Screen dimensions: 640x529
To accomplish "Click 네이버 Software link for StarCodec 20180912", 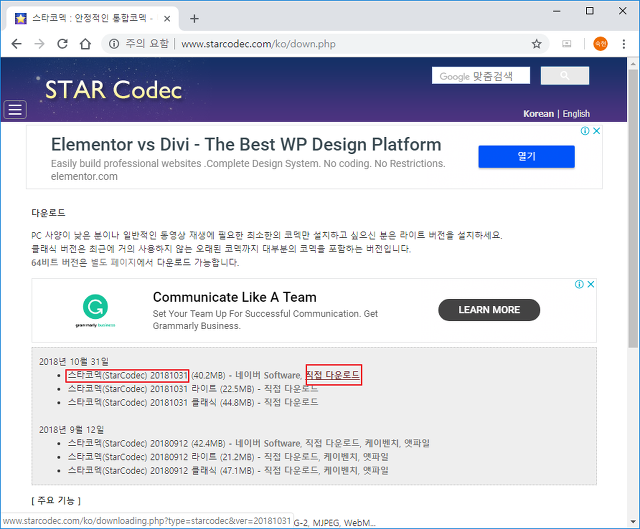I will [268, 443].
